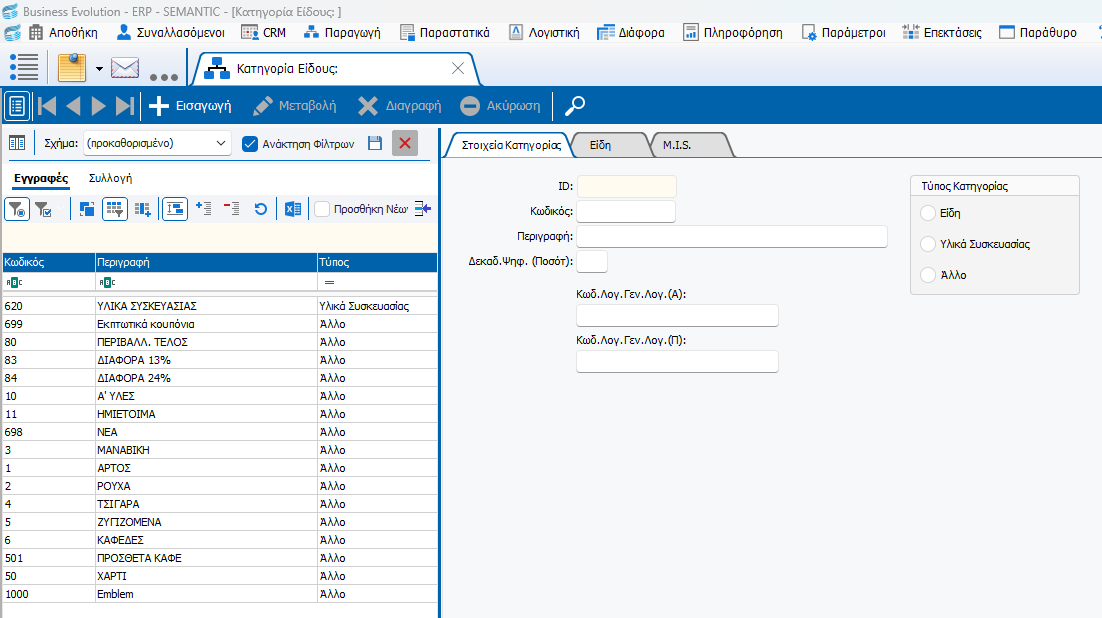The height and width of the screenshot is (618, 1102).
Task: Select the Είδη radio button
Action: (x=928, y=213)
